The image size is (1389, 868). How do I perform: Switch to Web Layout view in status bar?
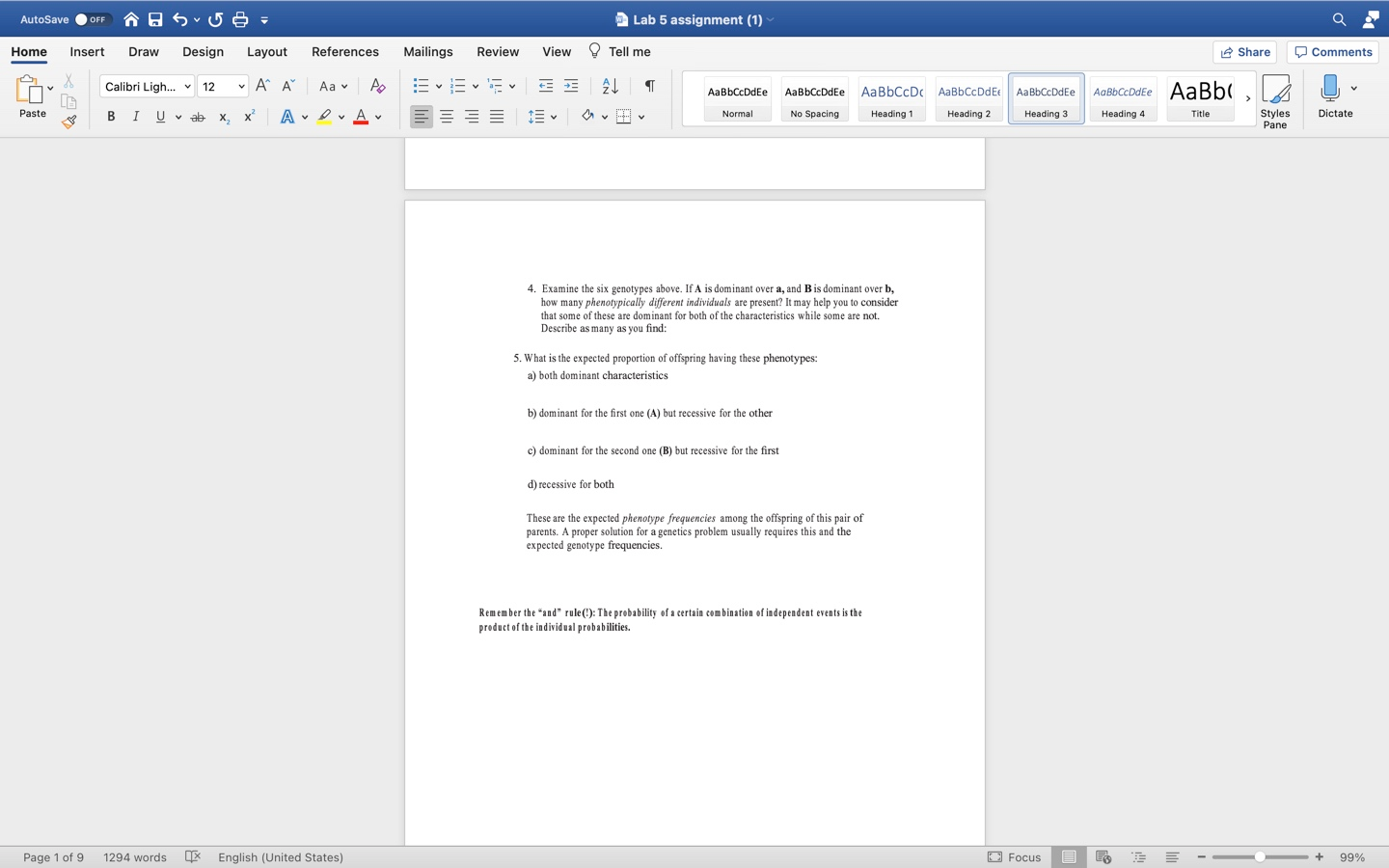click(1103, 857)
